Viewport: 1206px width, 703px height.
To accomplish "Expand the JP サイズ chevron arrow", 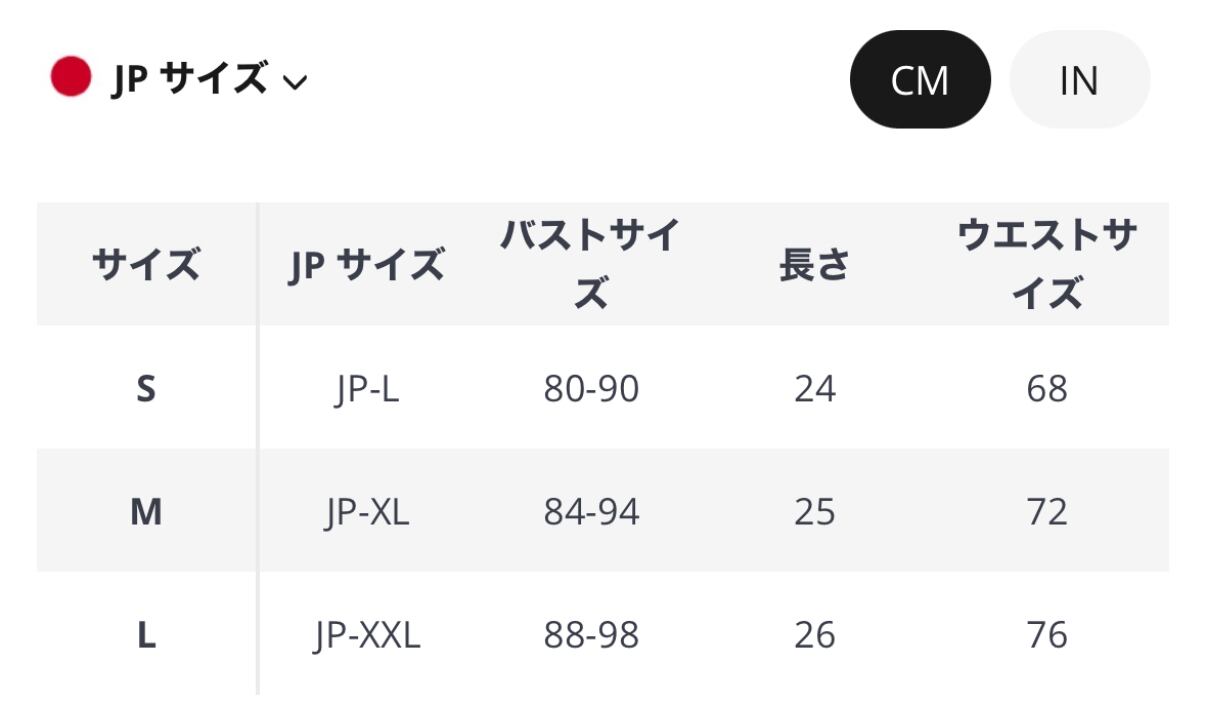I will [x=295, y=82].
